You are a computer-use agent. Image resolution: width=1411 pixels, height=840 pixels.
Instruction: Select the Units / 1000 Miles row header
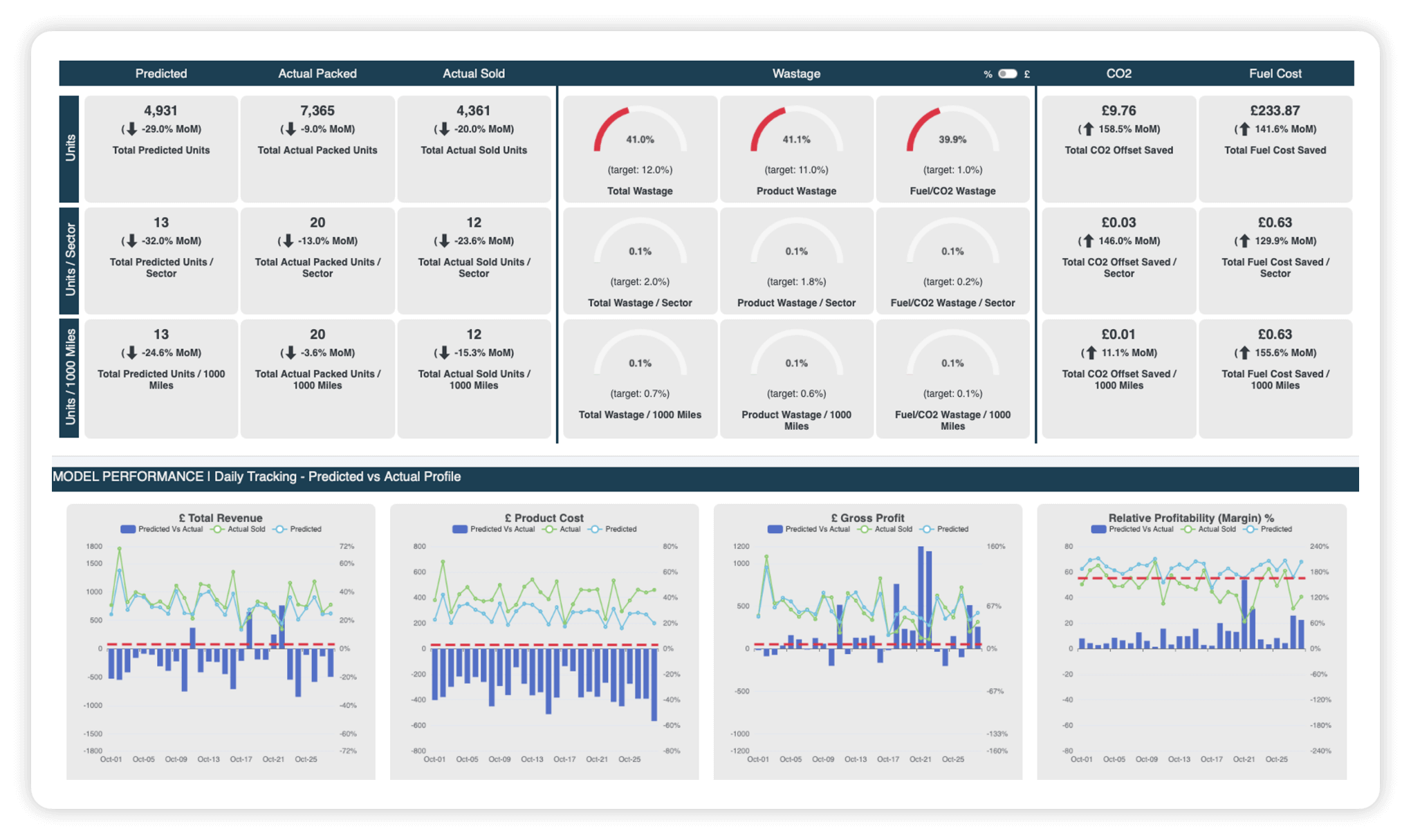[x=70, y=377]
